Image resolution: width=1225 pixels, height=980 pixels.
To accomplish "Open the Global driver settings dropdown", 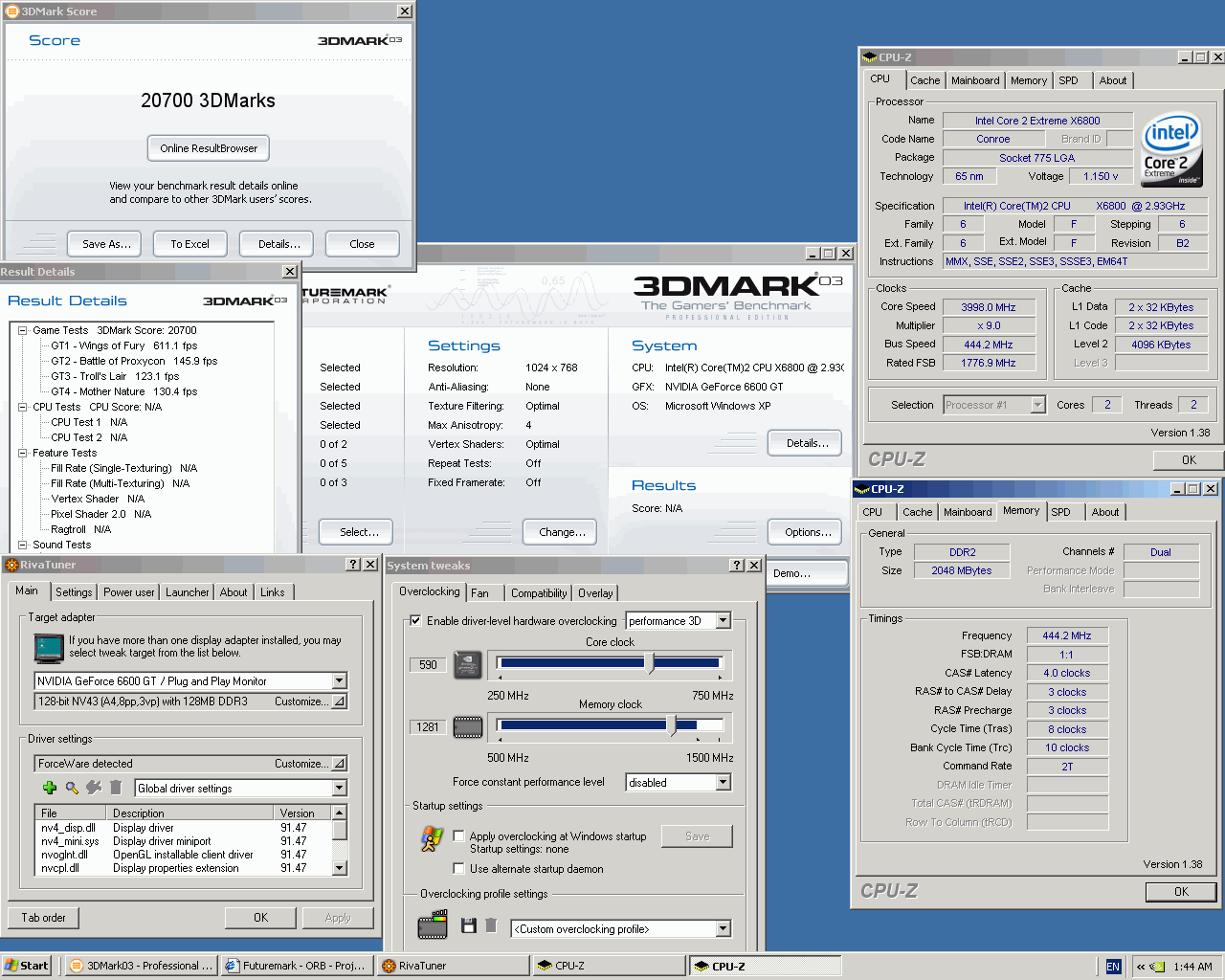I will (x=339, y=788).
